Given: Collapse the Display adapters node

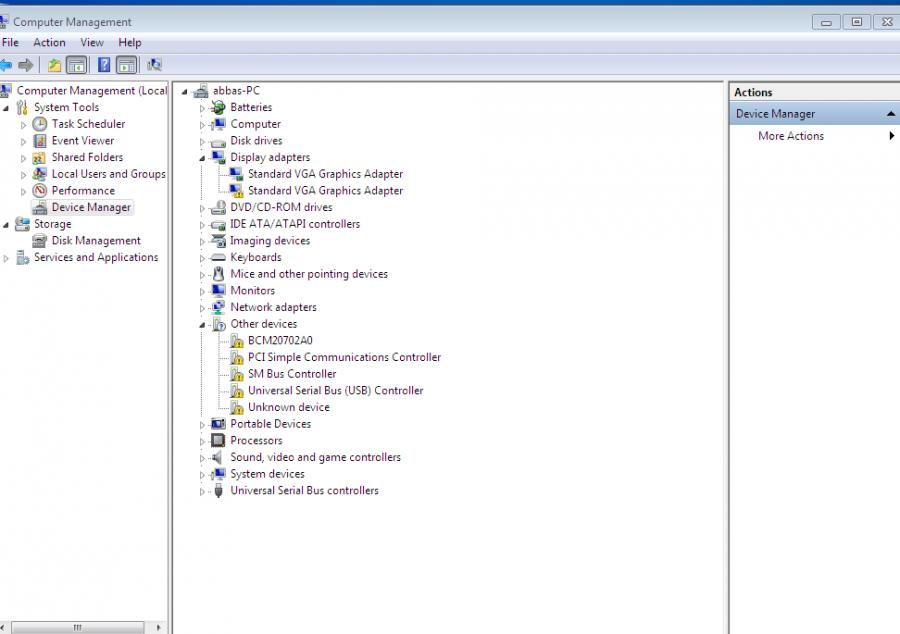Looking at the screenshot, I should (x=202, y=158).
